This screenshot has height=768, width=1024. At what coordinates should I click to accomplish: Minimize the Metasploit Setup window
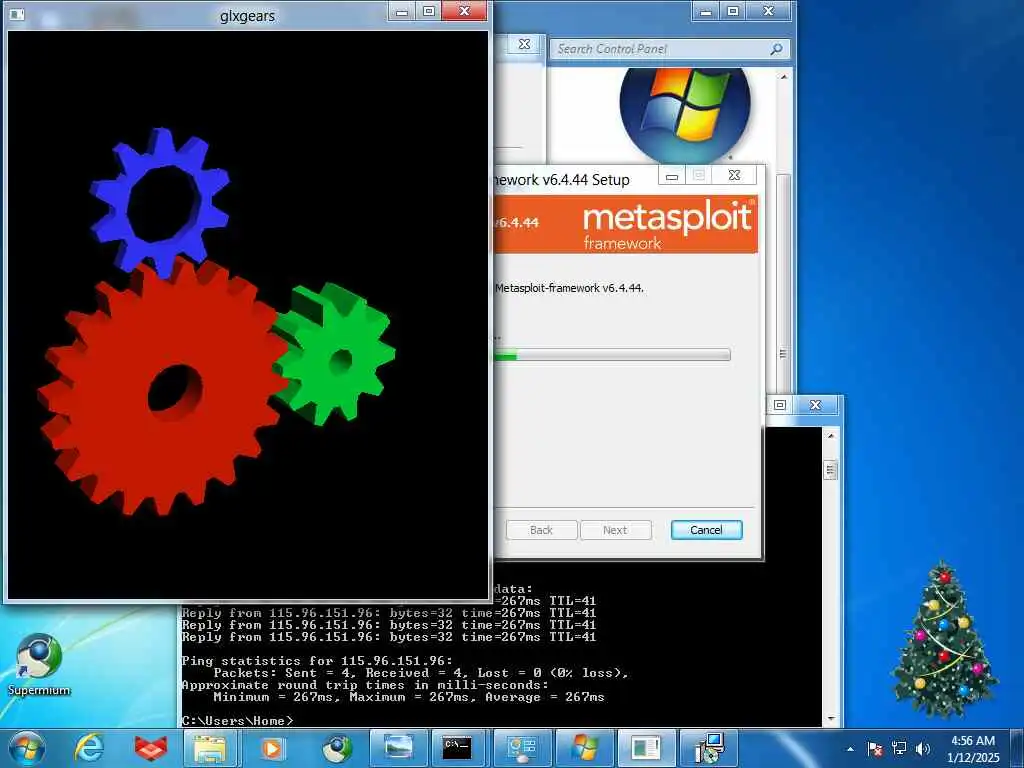[672, 175]
